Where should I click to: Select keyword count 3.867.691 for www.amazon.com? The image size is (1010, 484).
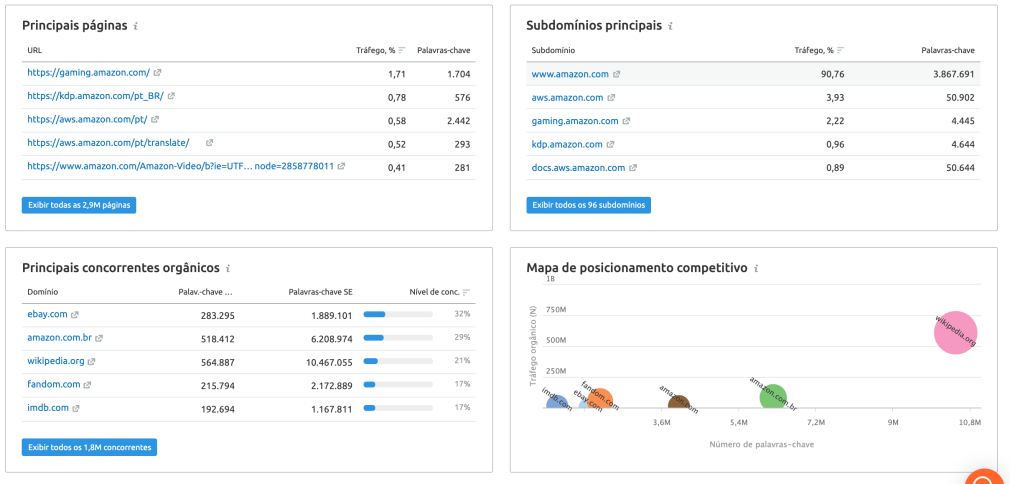point(954,75)
